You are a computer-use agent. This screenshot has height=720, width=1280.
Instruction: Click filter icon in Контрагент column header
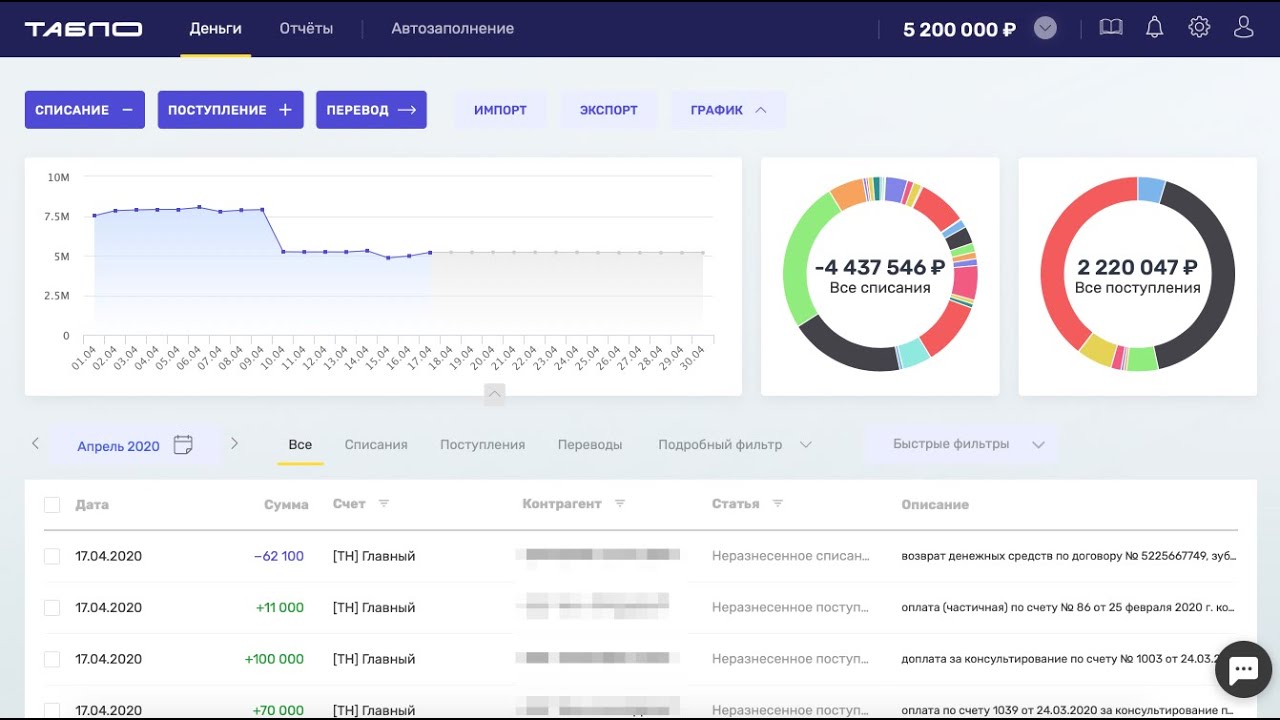[x=620, y=503]
